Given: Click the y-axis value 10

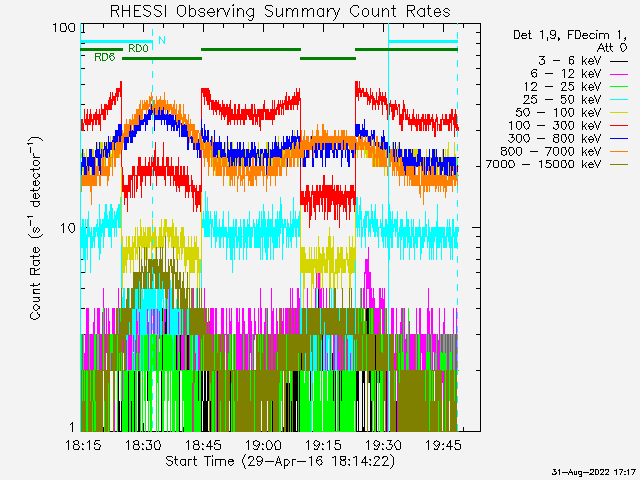Looking at the screenshot, I should click(68, 228).
